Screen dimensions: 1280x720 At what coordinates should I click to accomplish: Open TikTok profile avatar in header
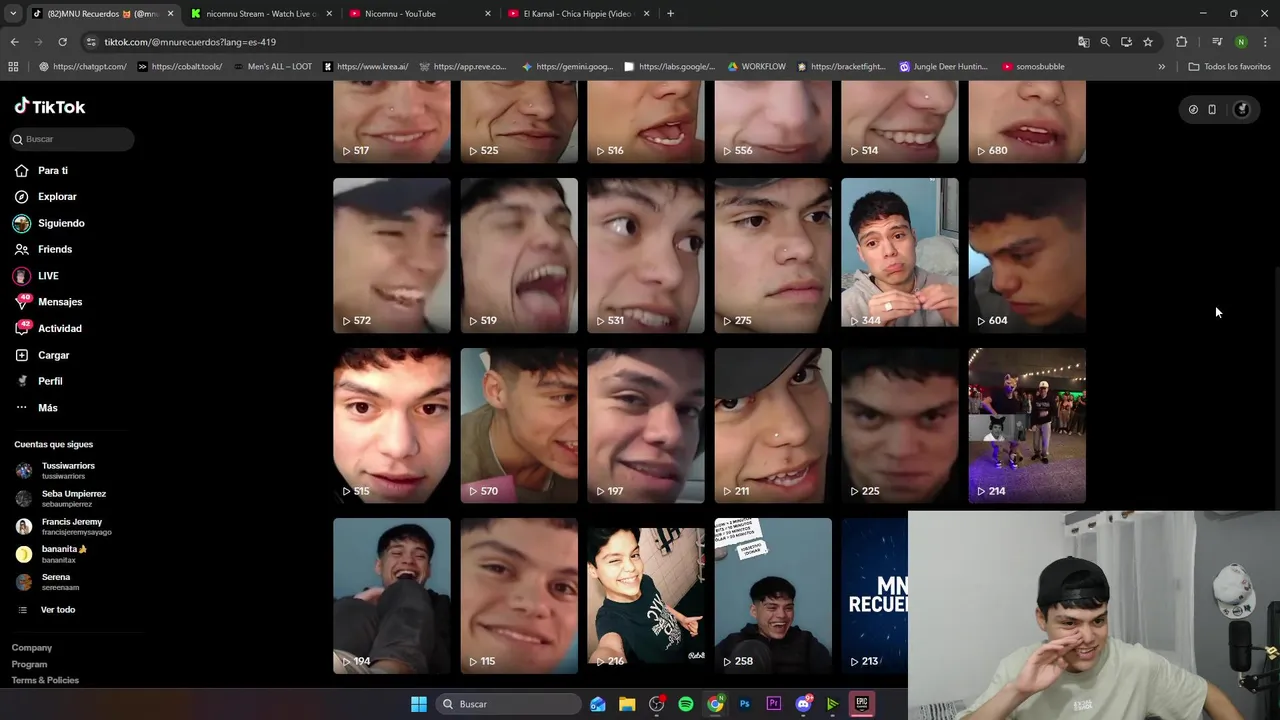pos(1242,110)
